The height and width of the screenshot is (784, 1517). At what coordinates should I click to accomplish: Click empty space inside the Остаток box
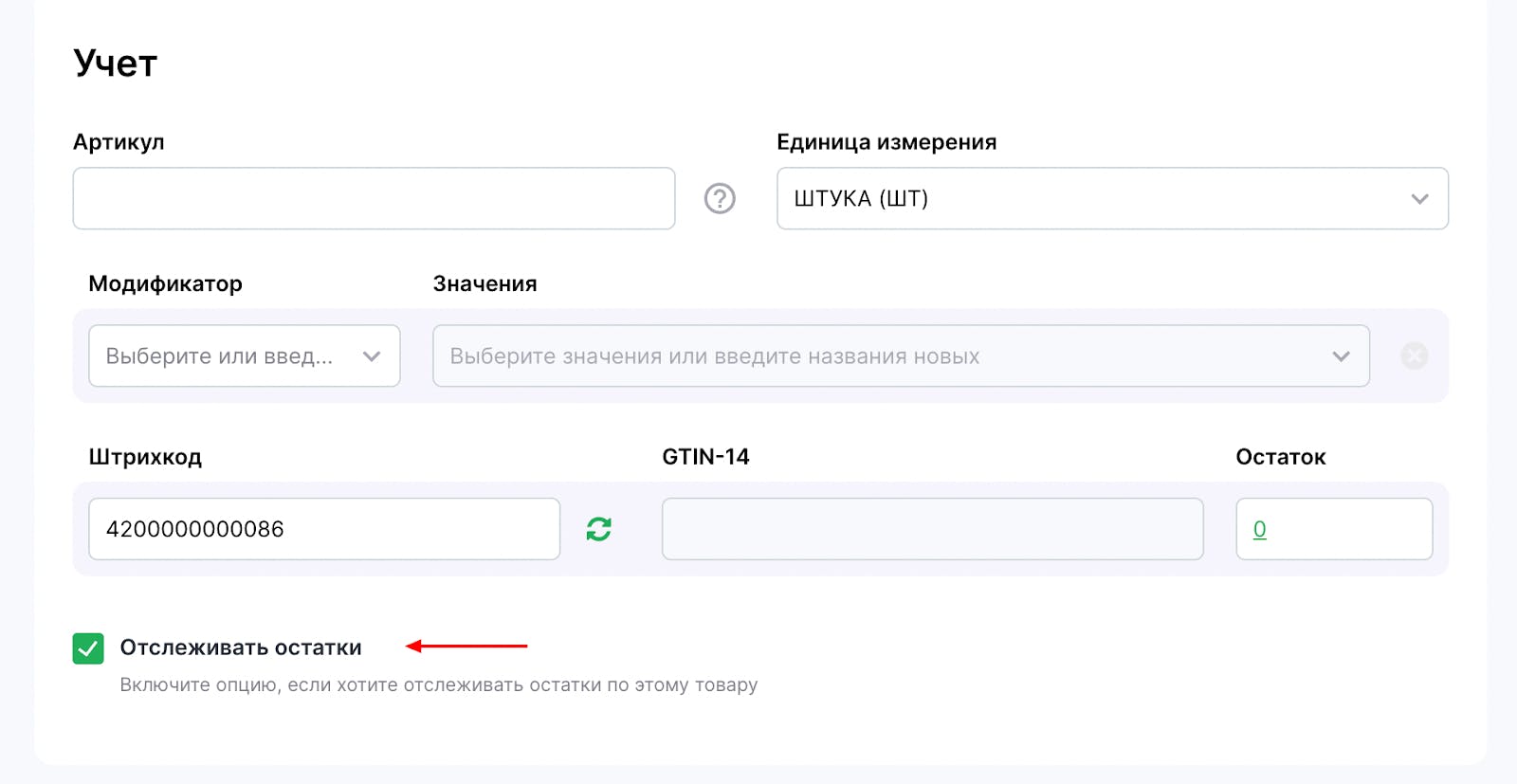(x=1356, y=529)
